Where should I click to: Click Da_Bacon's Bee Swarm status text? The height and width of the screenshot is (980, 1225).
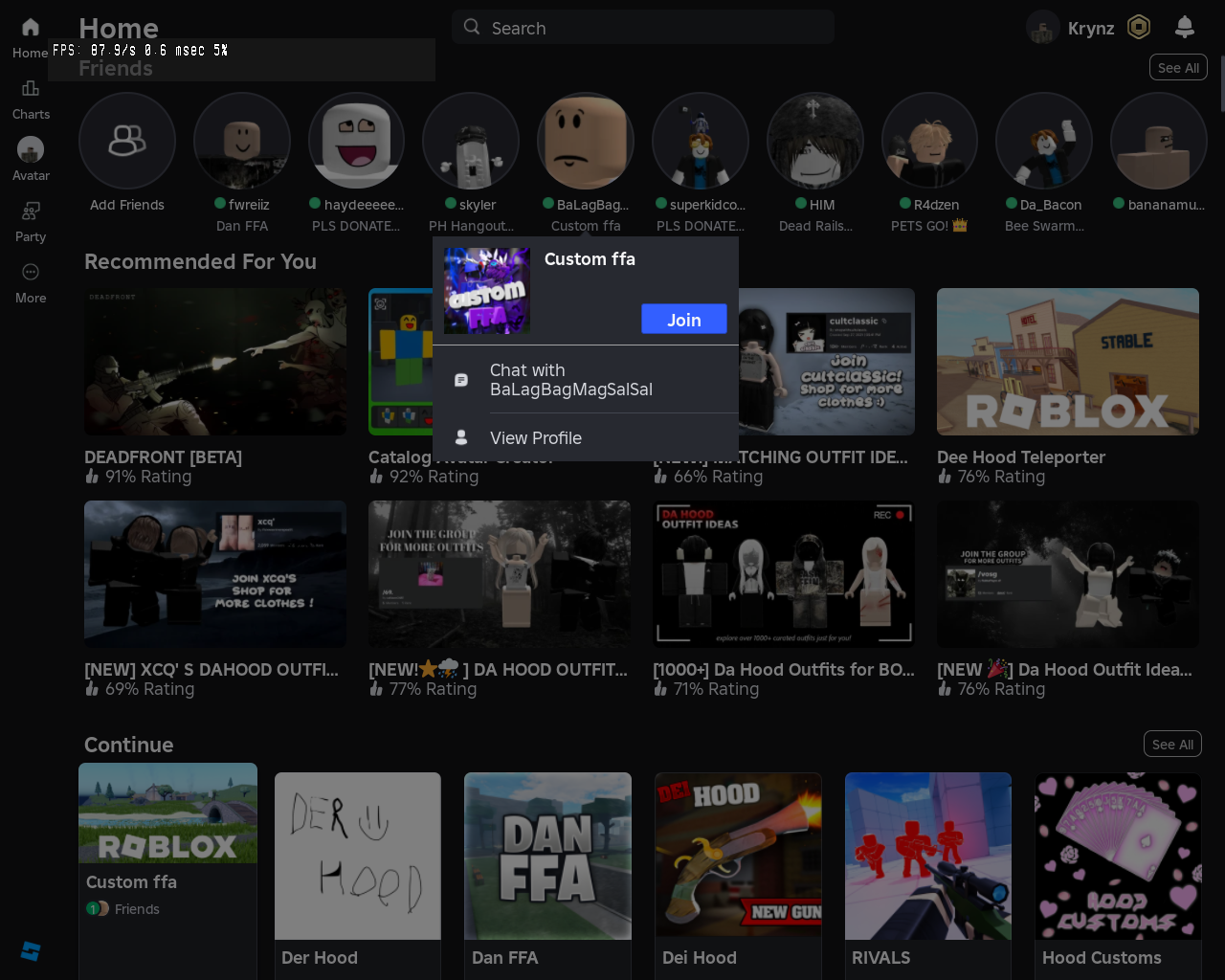pos(1044,226)
